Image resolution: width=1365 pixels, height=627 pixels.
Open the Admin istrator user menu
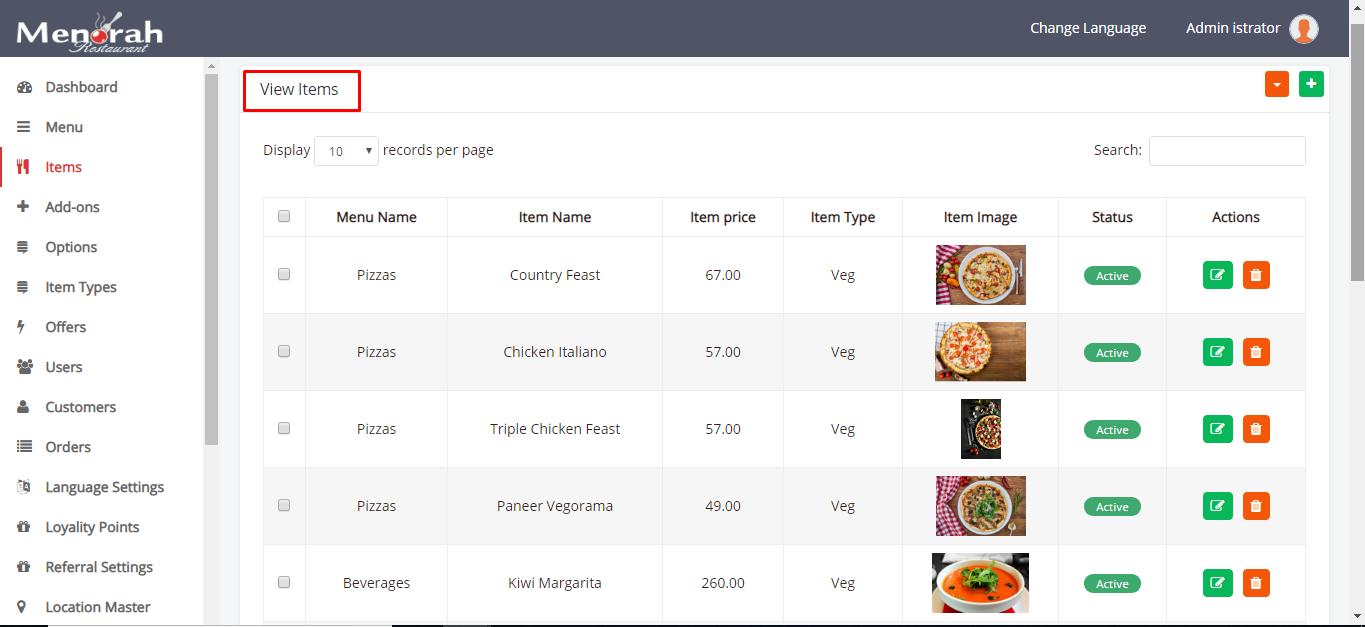[x=1232, y=28]
